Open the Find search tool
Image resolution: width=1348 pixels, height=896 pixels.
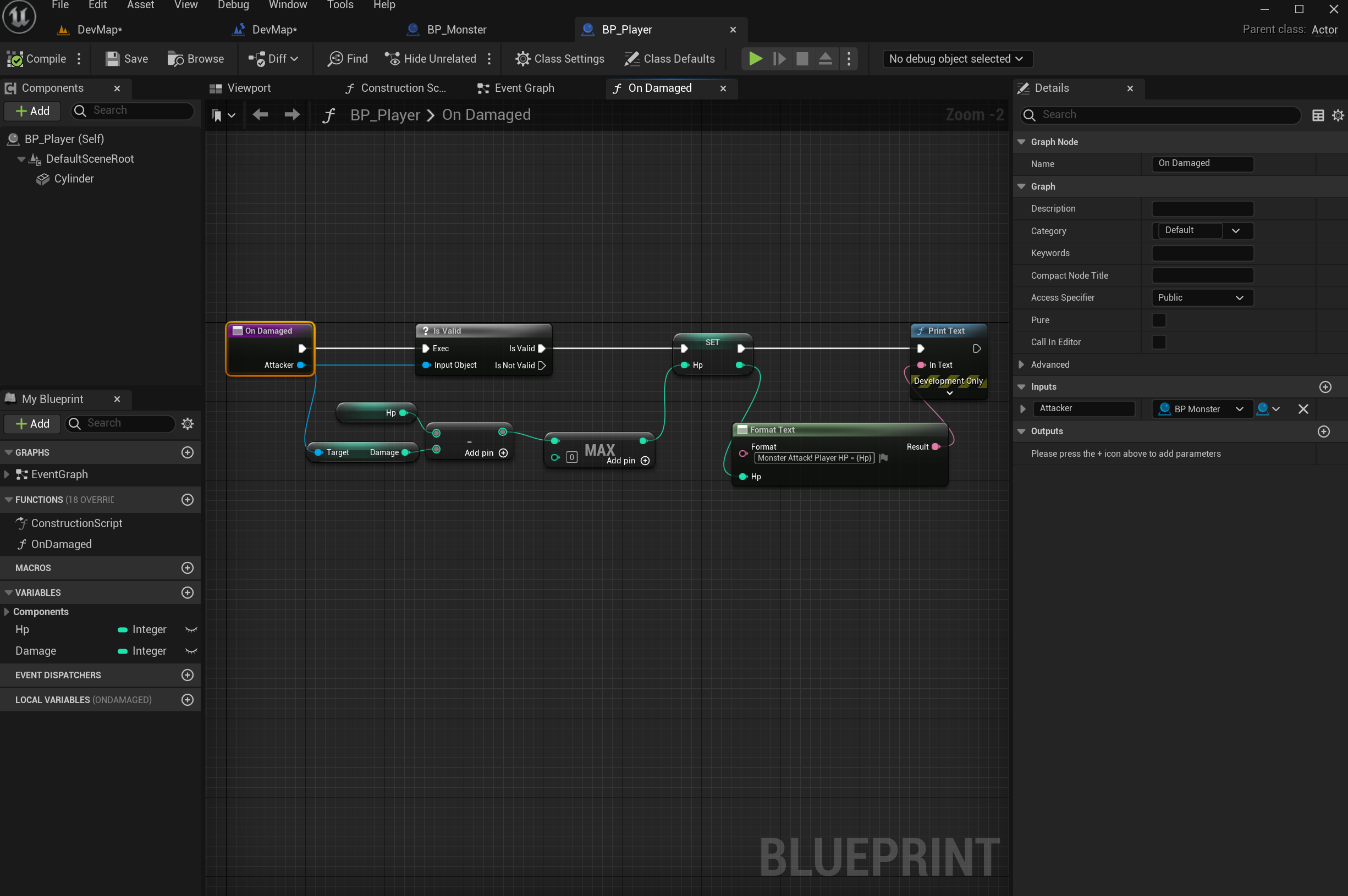point(348,59)
